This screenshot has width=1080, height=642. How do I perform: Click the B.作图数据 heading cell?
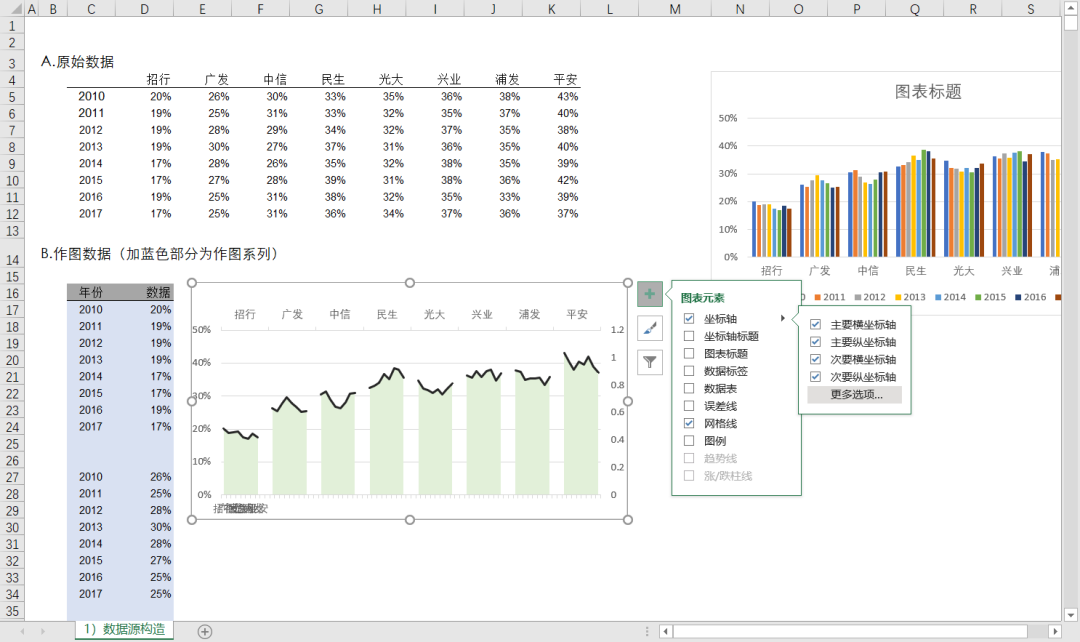(x=159, y=254)
